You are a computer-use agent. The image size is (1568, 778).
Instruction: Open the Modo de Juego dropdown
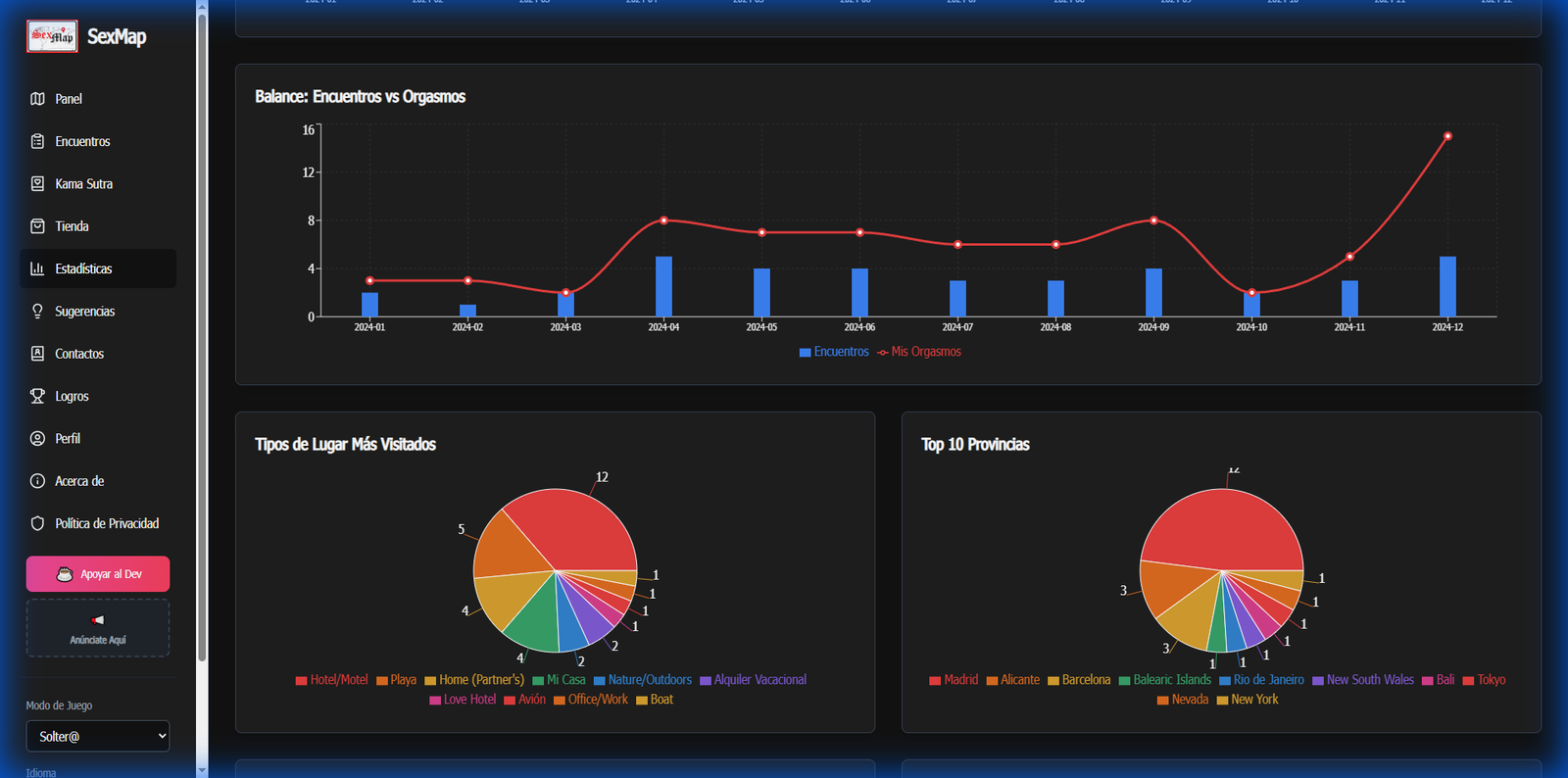pos(97,736)
